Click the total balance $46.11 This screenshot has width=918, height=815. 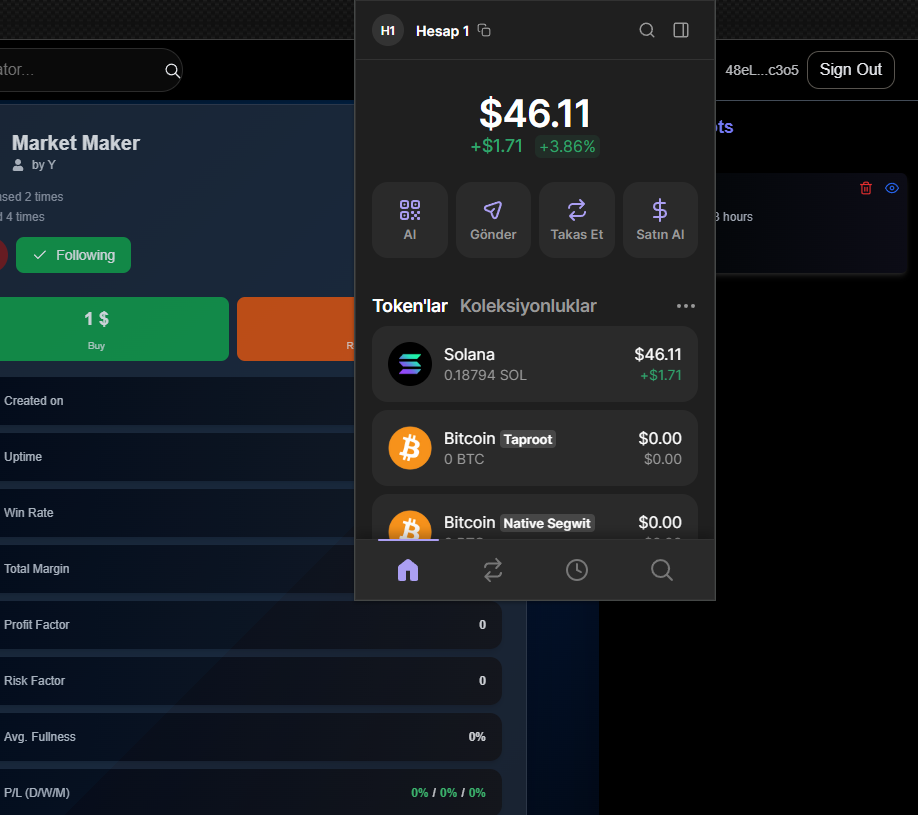pyautogui.click(x=535, y=114)
